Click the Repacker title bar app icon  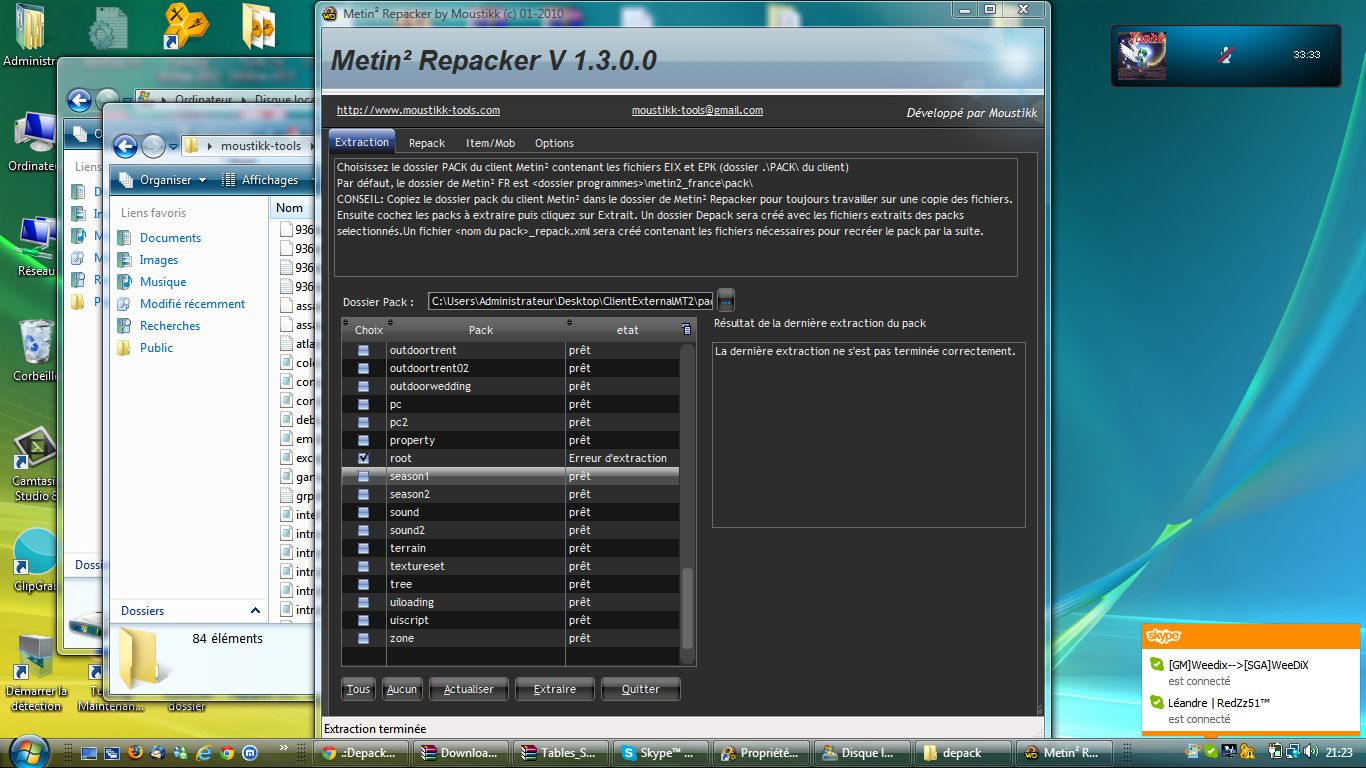pos(329,12)
